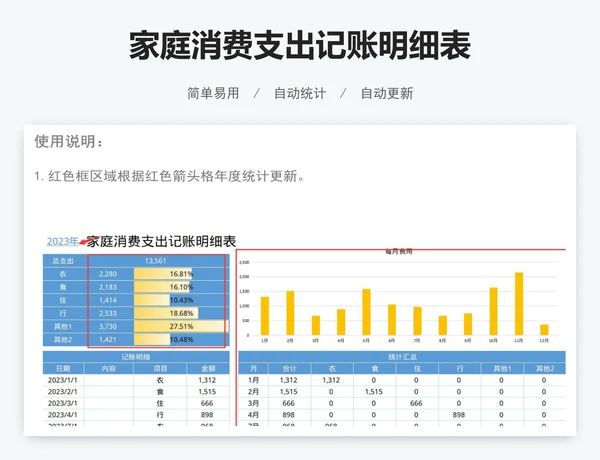The image size is (600, 460).
Task: Click the total value 13,561
Action: [x=156, y=261]
